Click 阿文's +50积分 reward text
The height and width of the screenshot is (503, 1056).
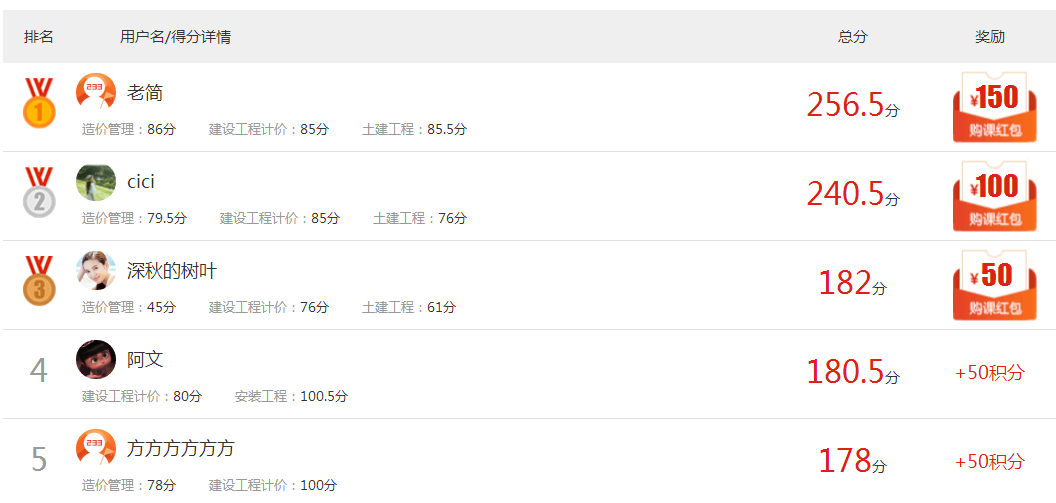(990, 373)
